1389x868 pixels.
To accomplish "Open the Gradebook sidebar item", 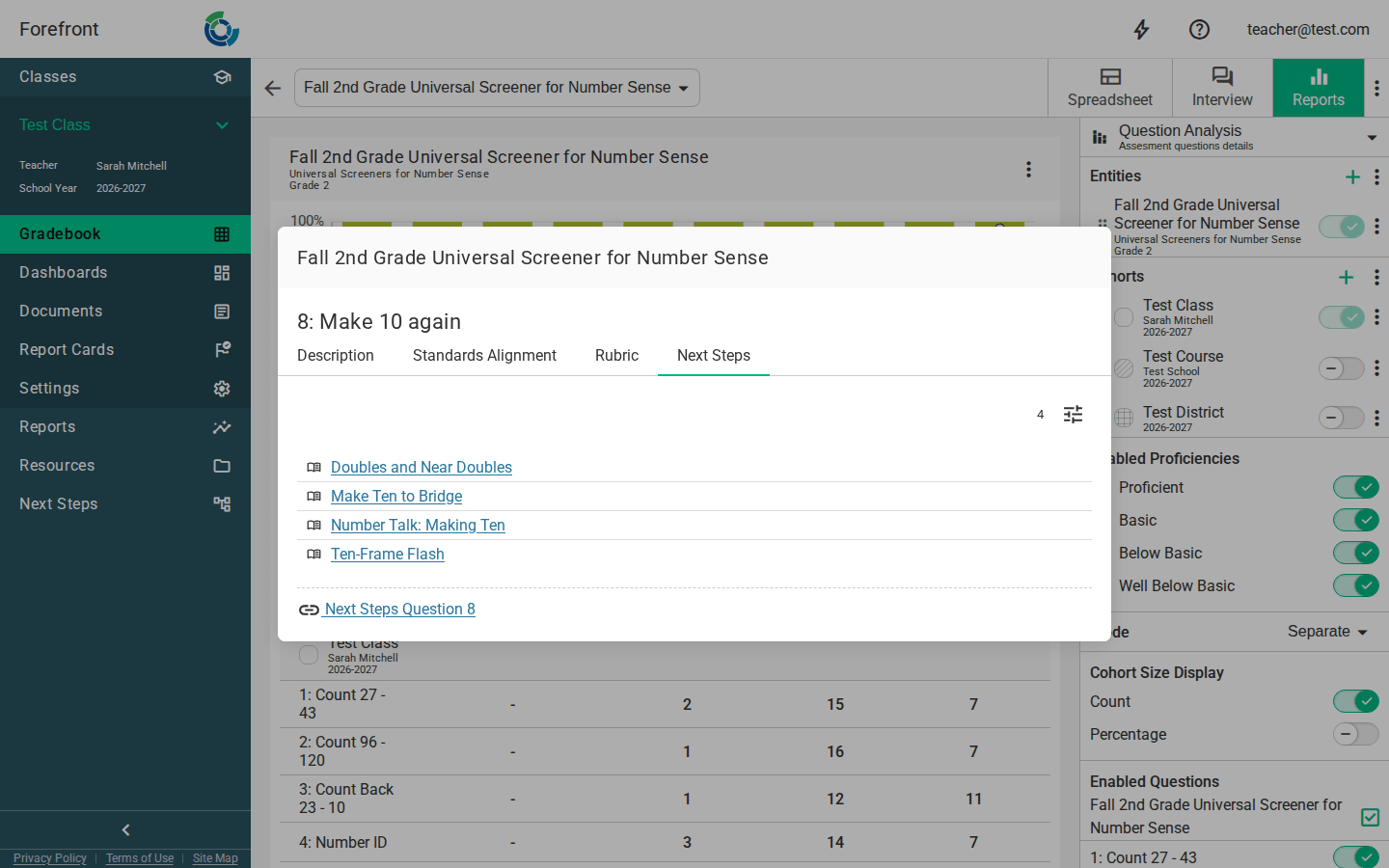I will click(125, 233).
